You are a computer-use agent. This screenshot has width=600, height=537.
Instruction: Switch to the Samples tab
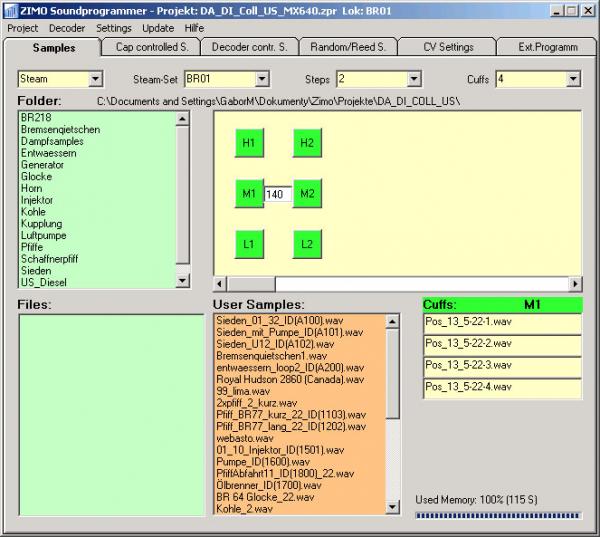(x=54, y=48)
